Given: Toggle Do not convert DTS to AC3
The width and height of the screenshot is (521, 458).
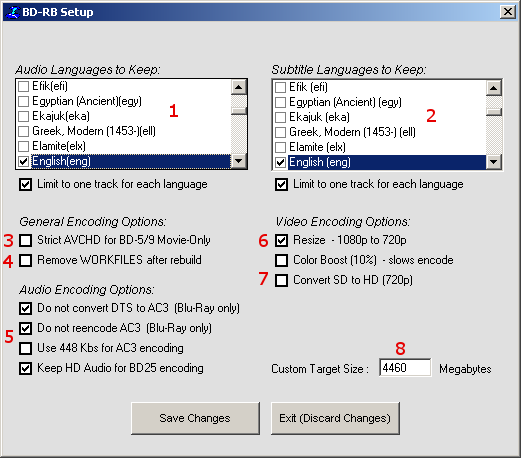Looking at the screenshot, I should pyautogui.click(x=26, y=308).
